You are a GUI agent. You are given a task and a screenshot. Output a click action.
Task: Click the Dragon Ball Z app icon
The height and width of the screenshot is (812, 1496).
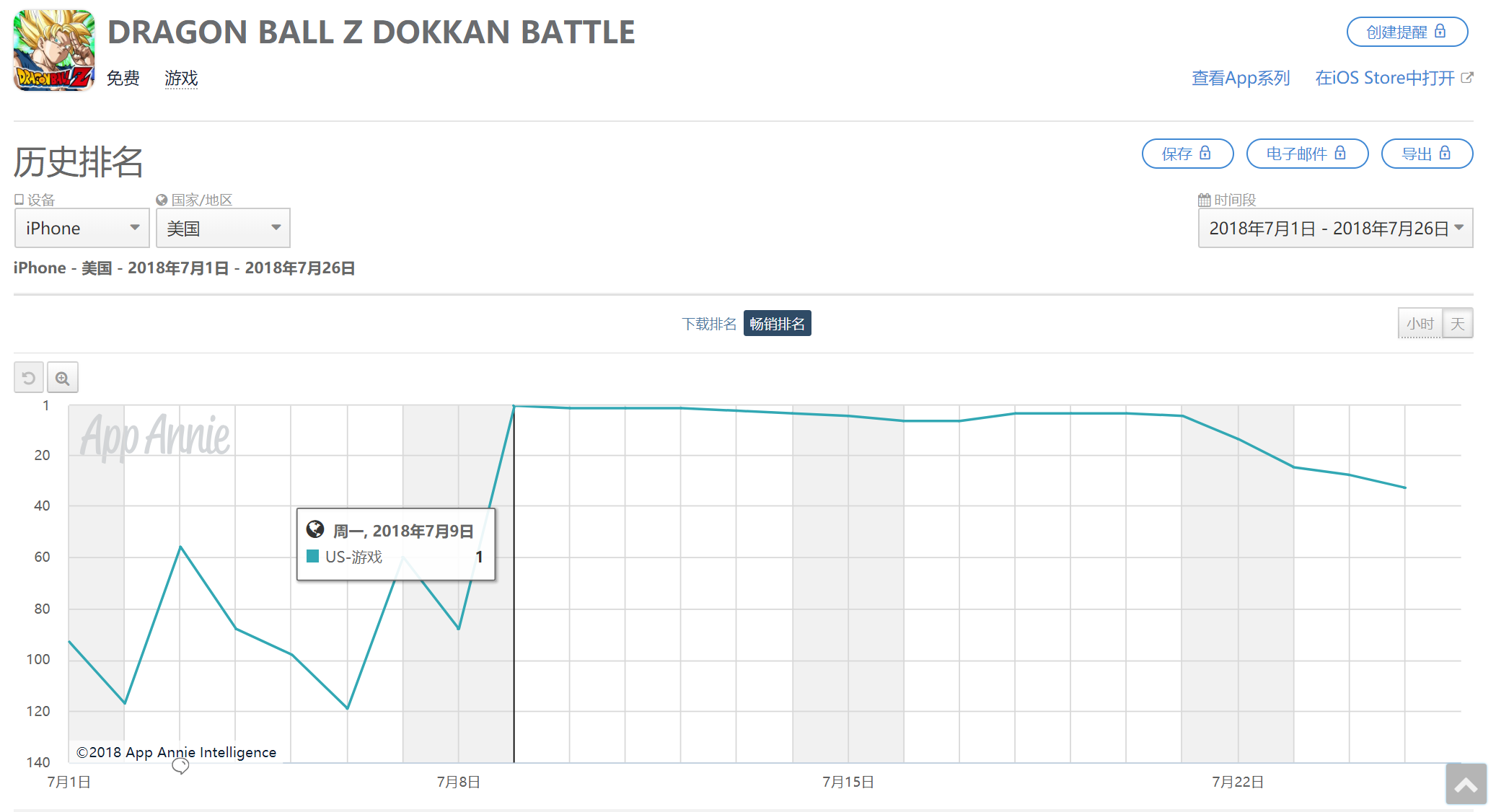pos(54,50)
